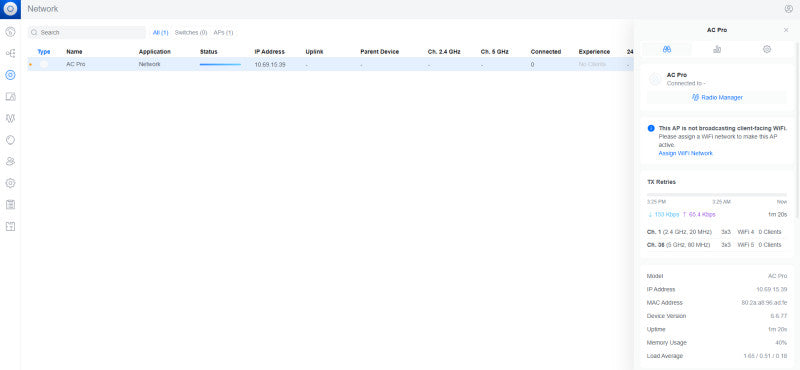The width and height of the screenshot is (800, 370).
Task: Sort by Experience column header
Action: (594, 52)
